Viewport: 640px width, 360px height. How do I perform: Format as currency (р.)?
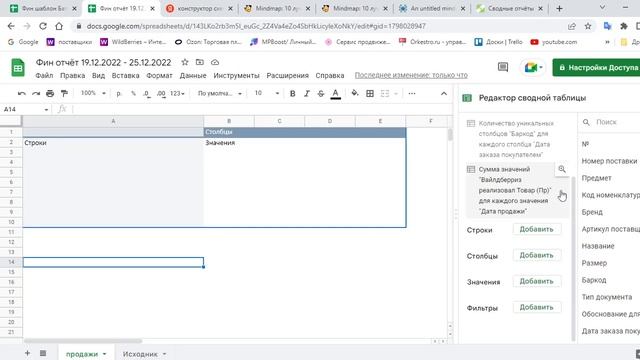click(119, 93)
